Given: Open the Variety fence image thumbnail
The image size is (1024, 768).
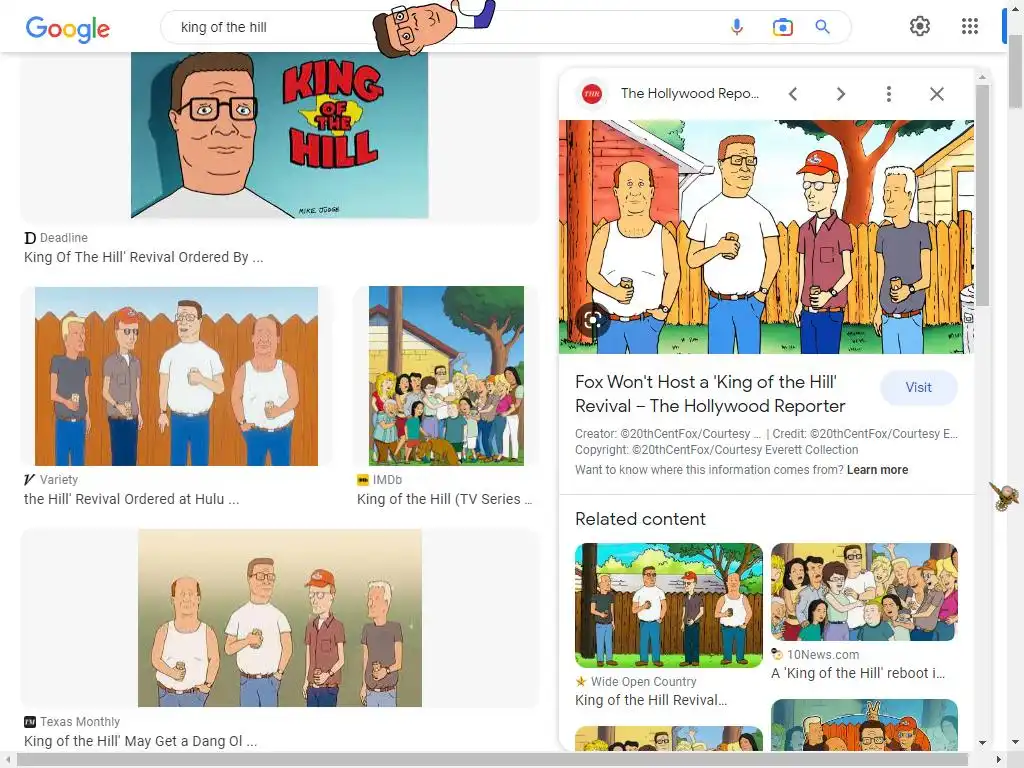Looking at the screenshot, I should click(x=176, y=376).
